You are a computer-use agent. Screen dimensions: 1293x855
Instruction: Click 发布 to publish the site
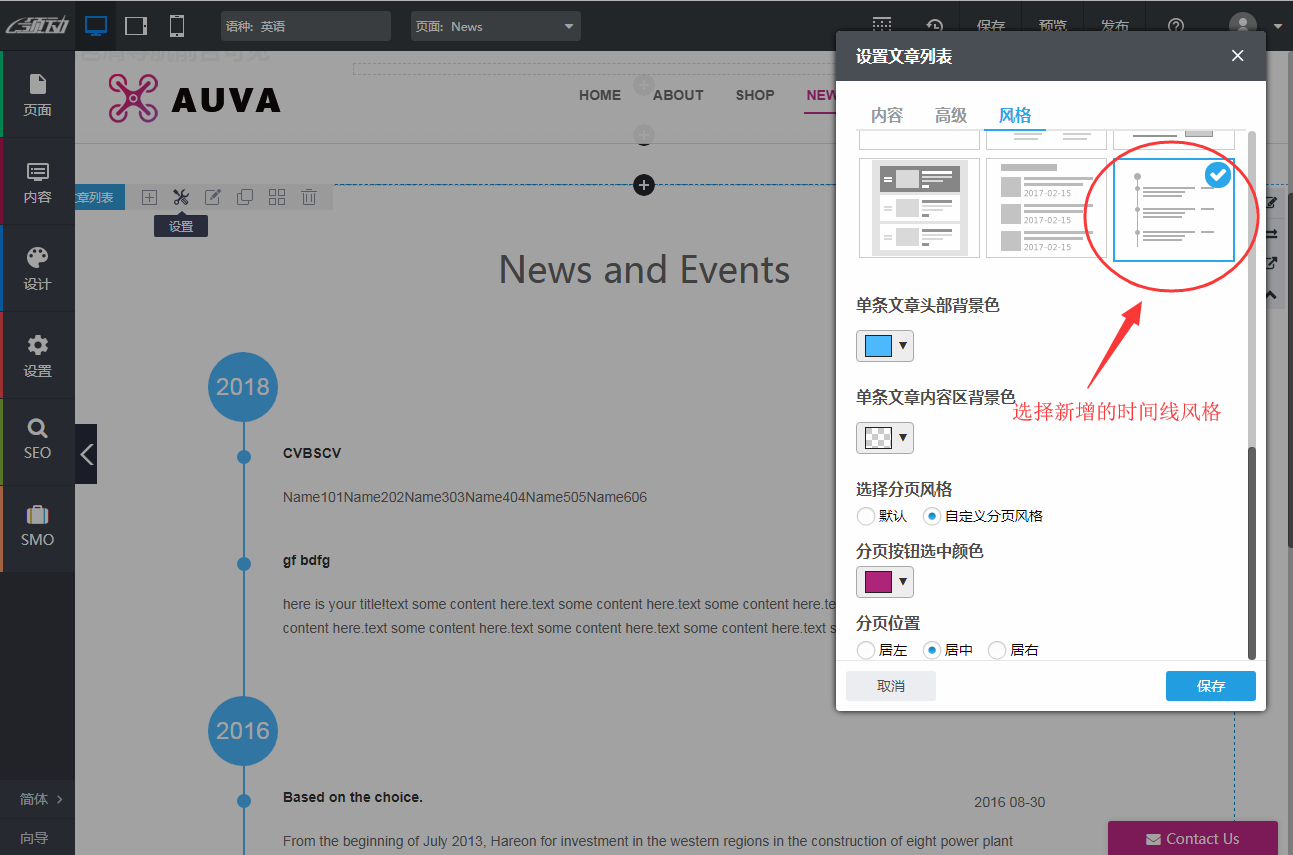(1114, 25)
